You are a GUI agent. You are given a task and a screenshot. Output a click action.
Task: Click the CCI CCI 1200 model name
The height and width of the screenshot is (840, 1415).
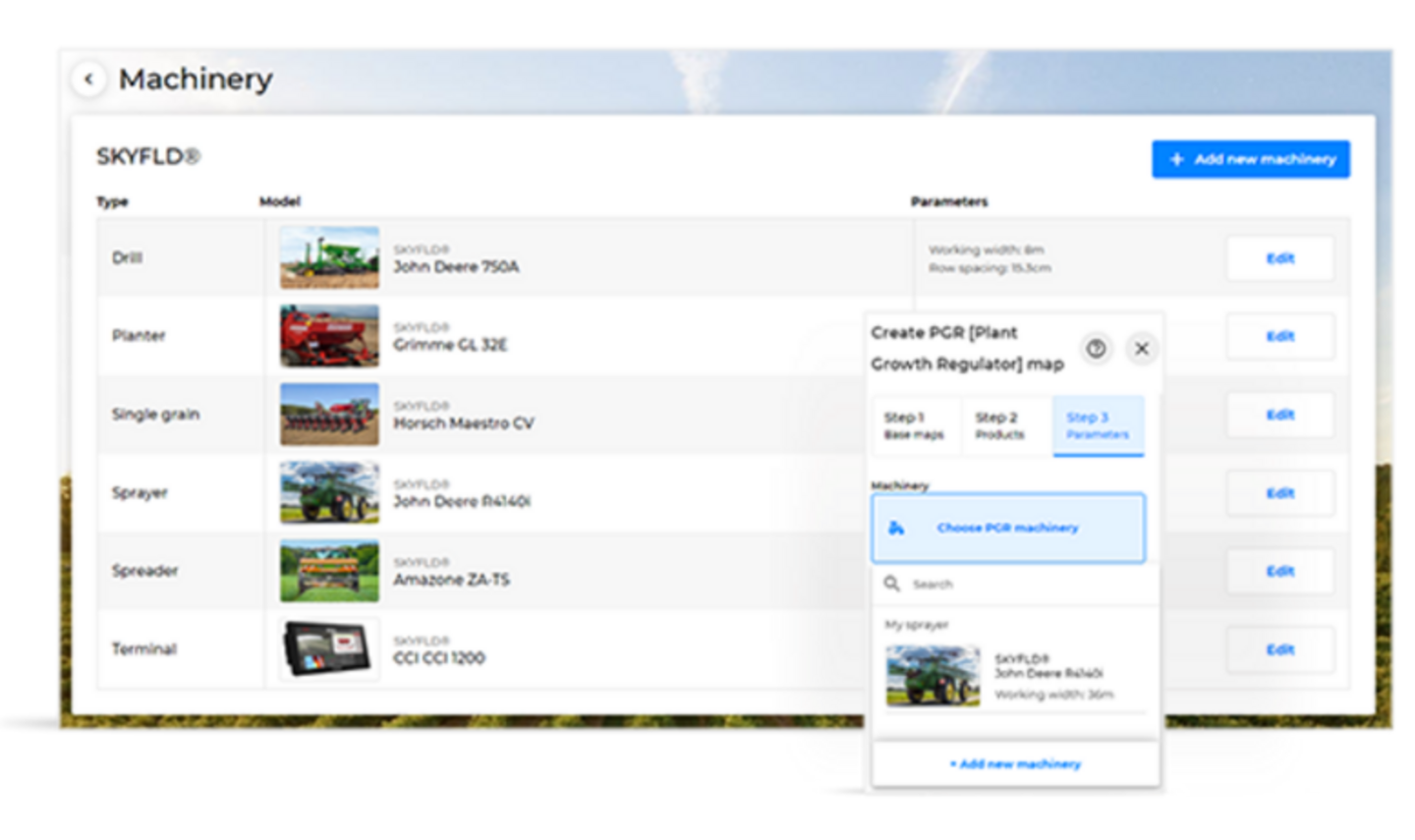pos(439,658)
